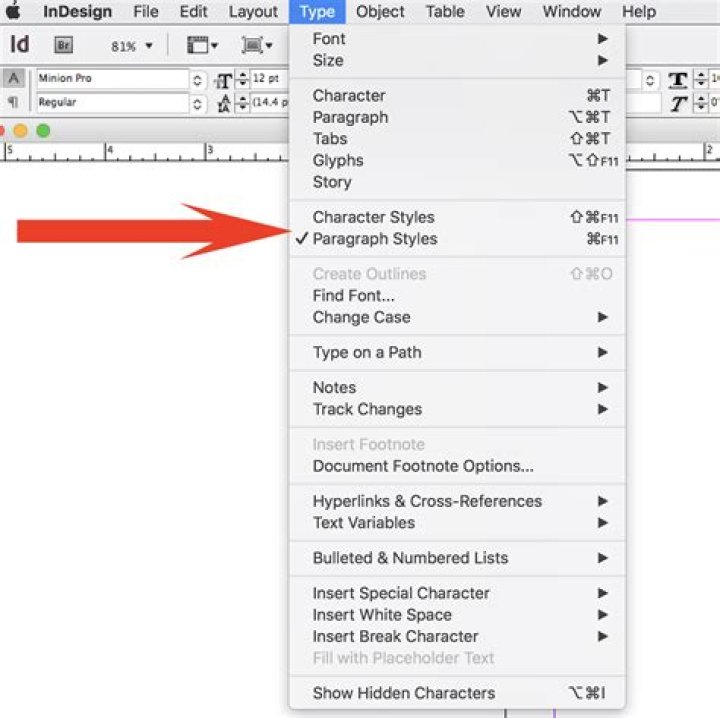This screenshot has height=718, width=720.
Task: Click the InDesign Id application icon
Action: [19, 45]
